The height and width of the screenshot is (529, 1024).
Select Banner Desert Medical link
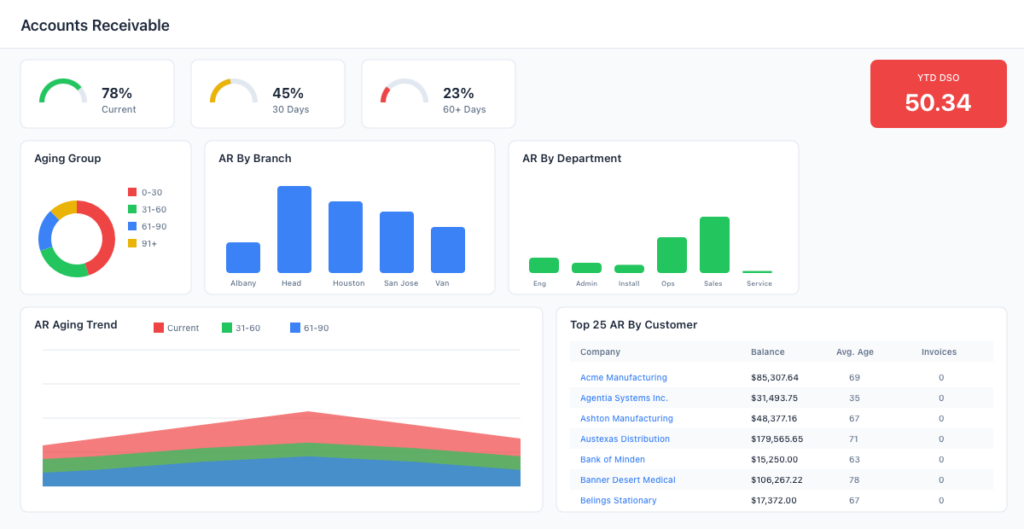click(627, 480)
